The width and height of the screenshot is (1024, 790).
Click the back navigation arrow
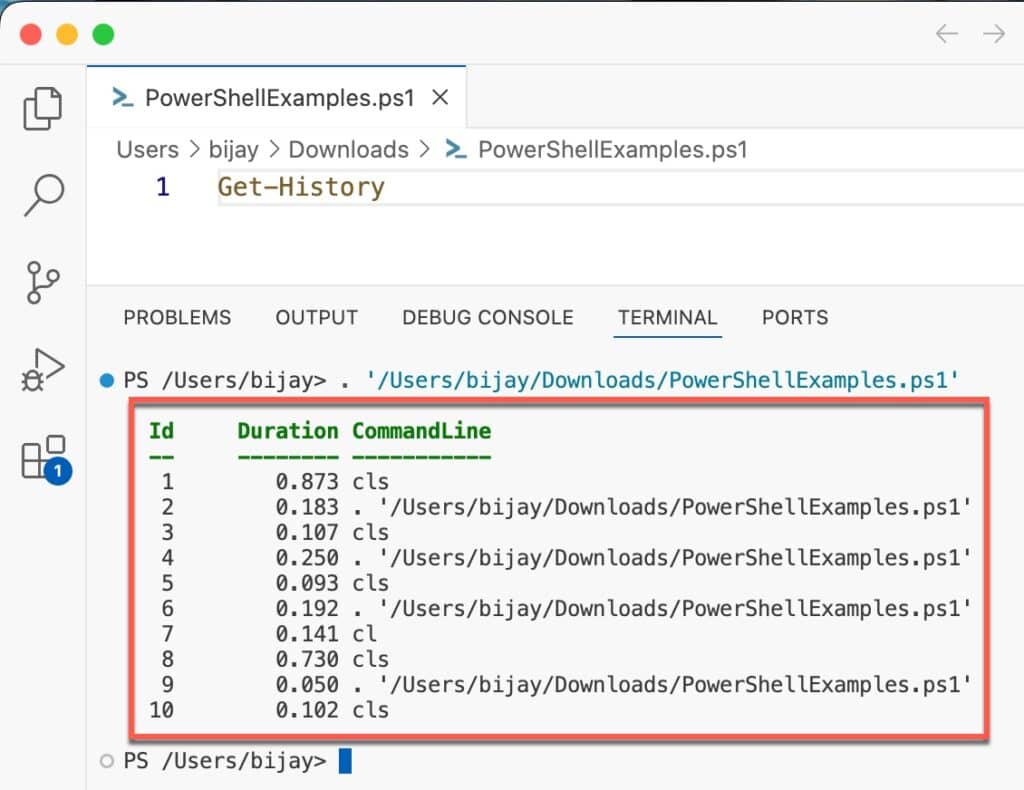pos(945,34)
